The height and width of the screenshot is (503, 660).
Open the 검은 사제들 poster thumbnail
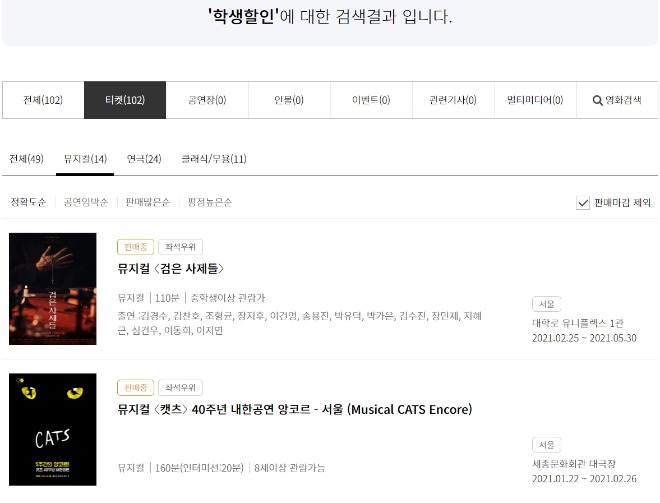click(53, 289)
